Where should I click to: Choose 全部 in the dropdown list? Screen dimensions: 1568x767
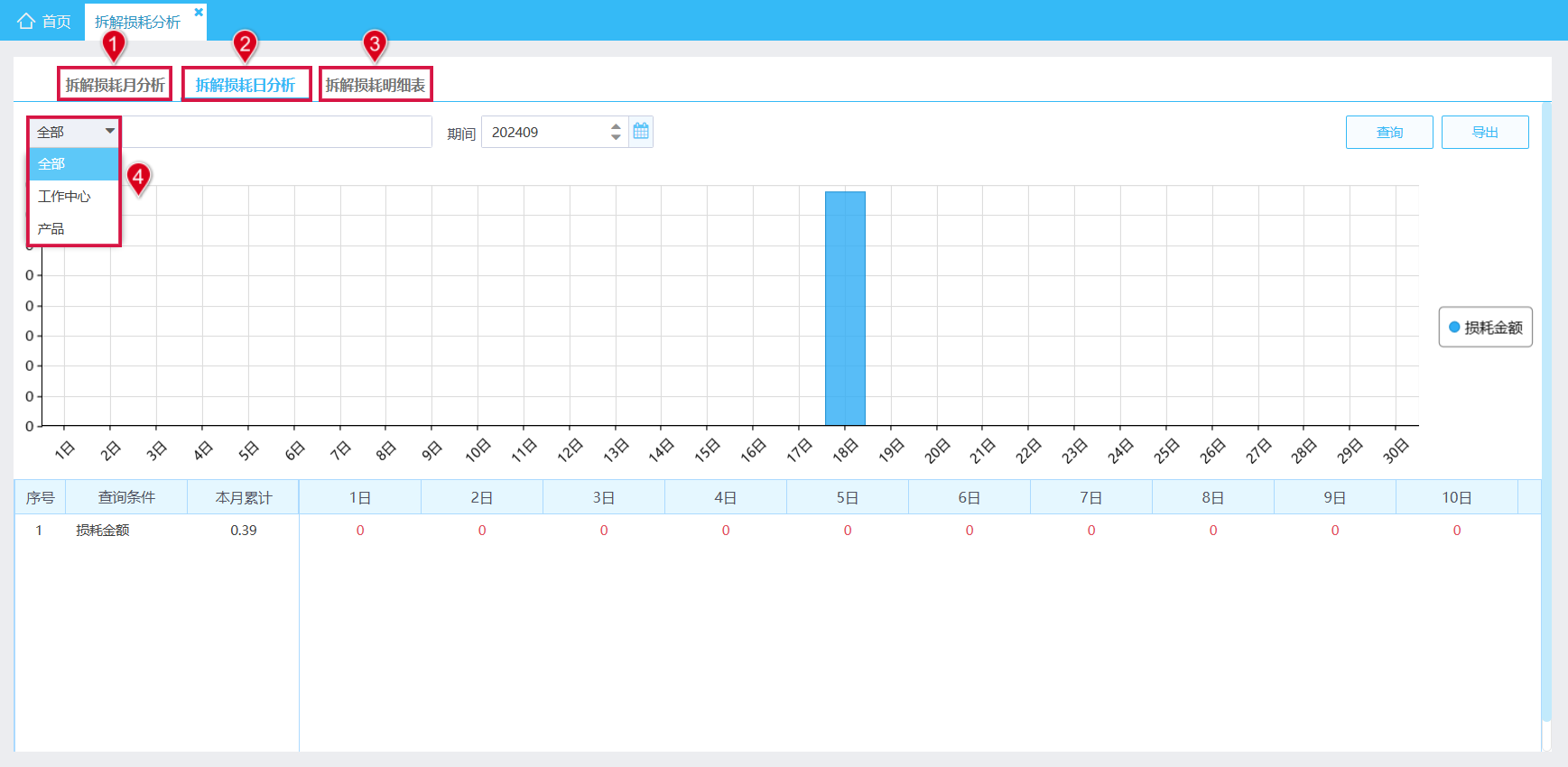tap(74, 164)
